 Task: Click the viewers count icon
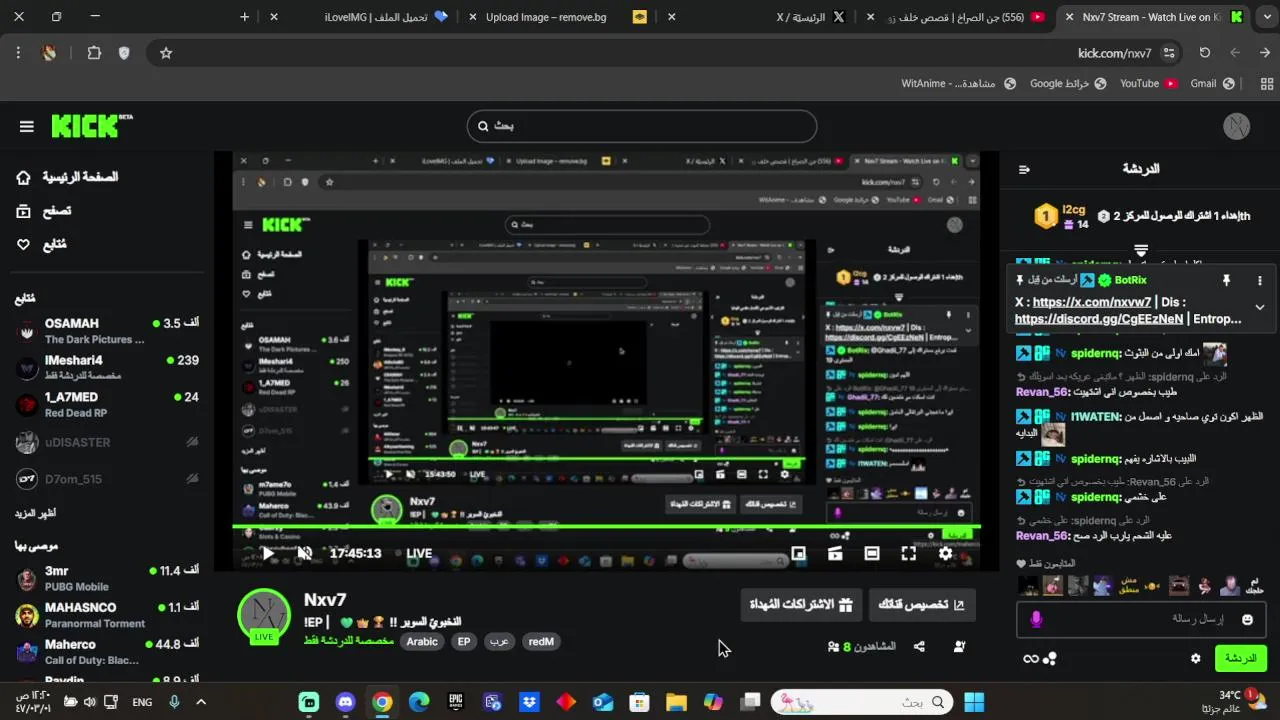[x=834, y=647]
